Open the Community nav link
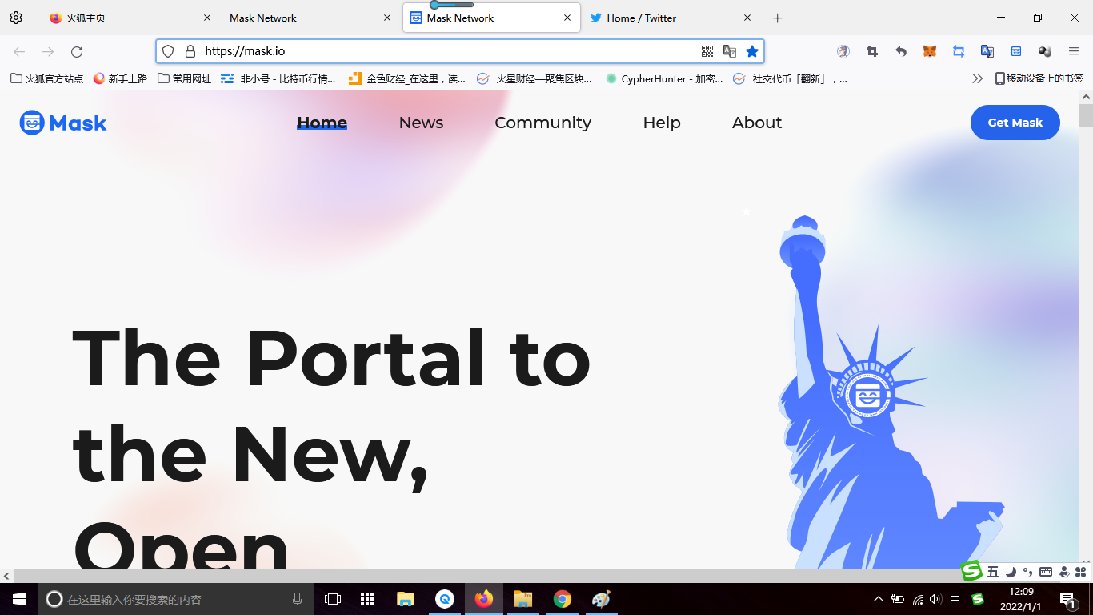This screenshot has height=615, width=1093. [542, 123]
